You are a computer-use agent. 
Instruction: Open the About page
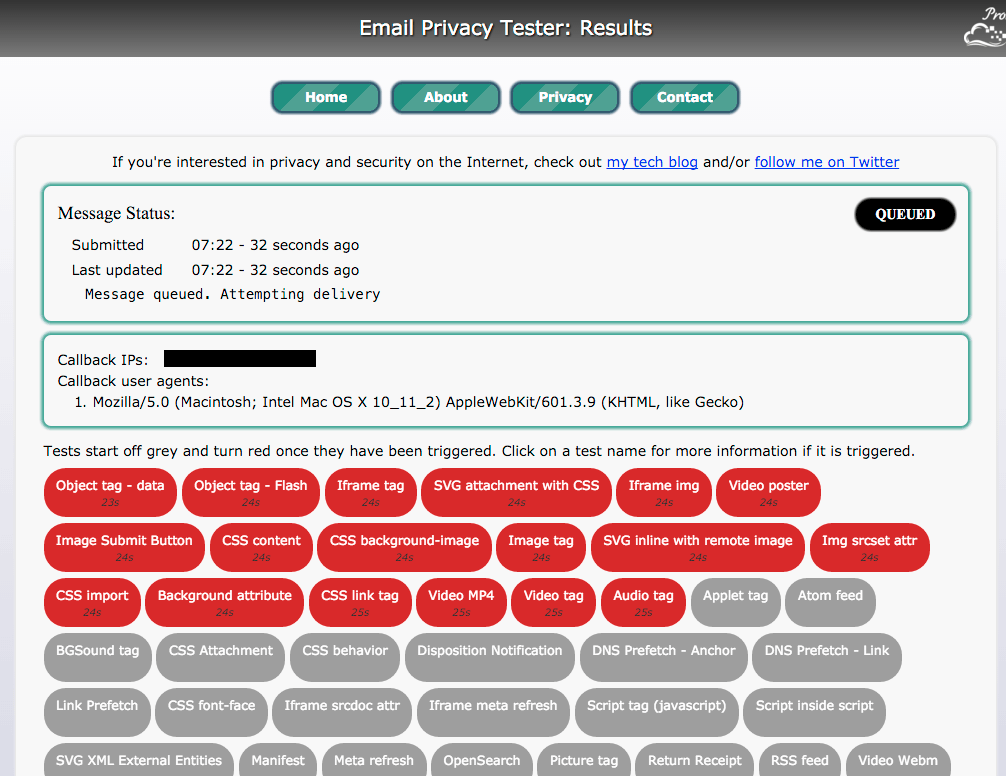[x=445, y=97]
